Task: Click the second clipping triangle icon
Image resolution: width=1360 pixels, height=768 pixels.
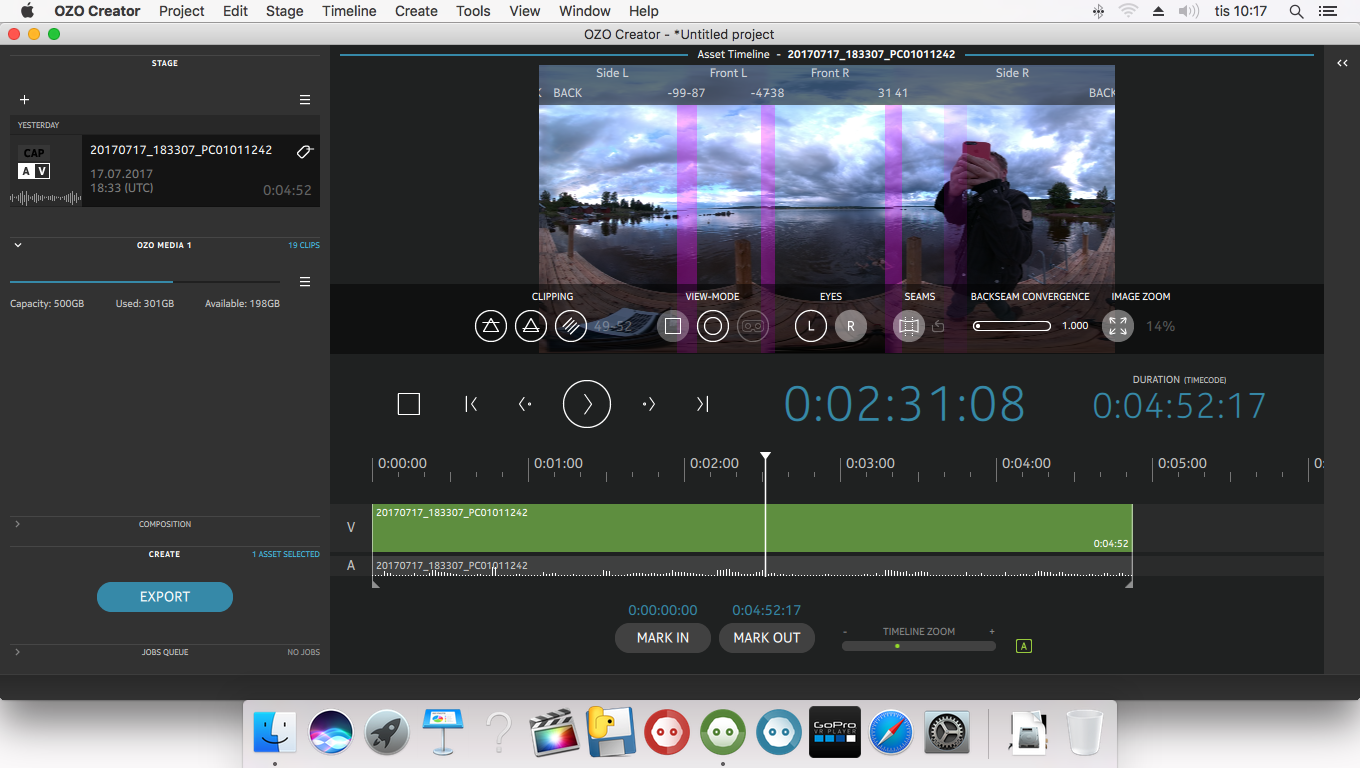Action: point(531,326)
